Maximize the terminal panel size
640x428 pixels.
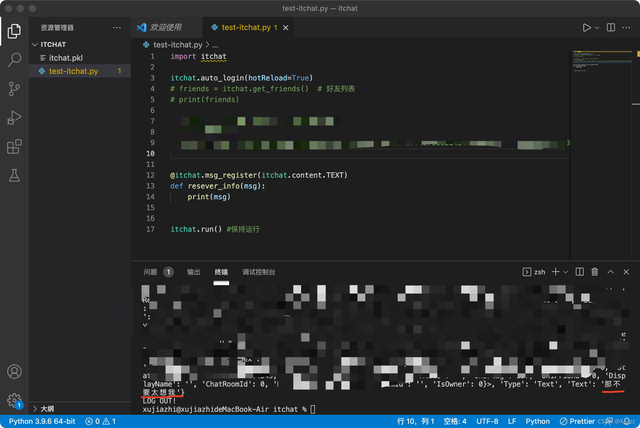click(x=610, y=272)
